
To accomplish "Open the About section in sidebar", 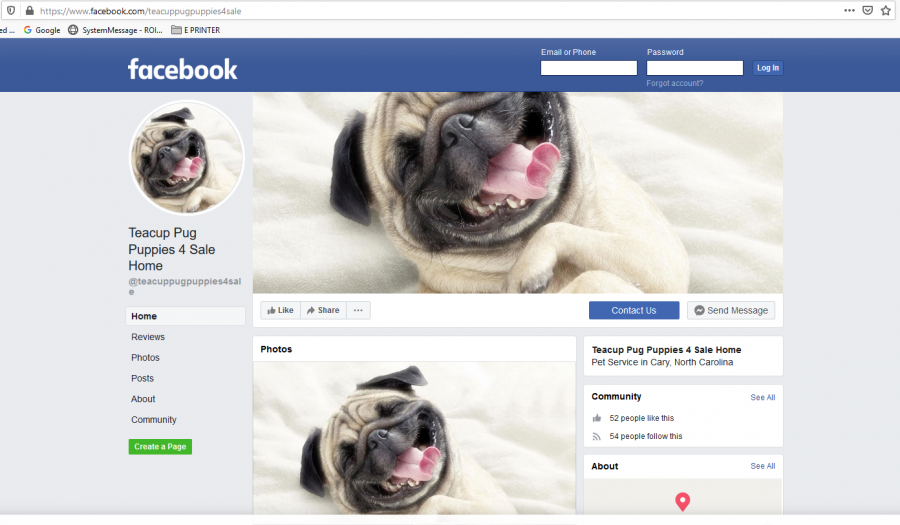I will [143, 399].
